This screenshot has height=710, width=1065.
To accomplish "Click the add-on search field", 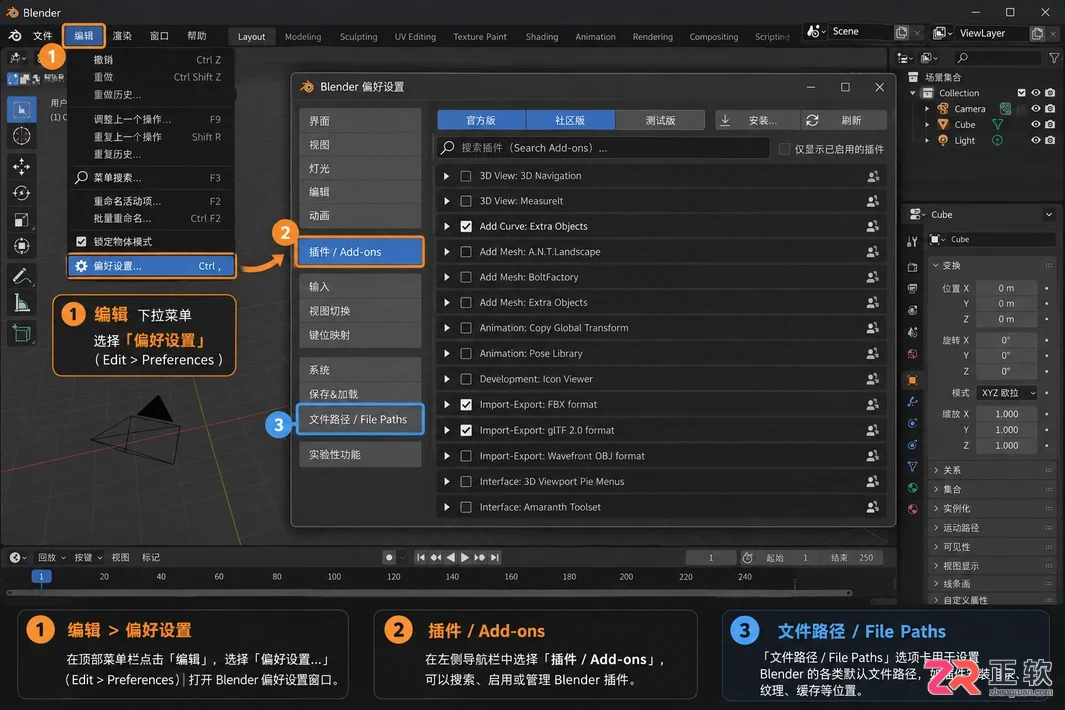I will (x=603, y=147).
